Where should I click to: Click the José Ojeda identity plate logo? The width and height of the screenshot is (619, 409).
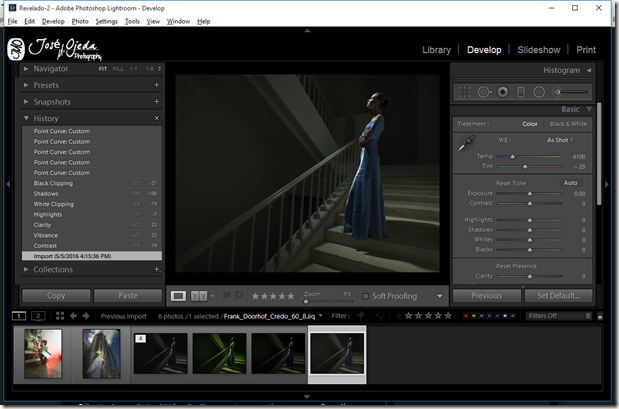click(54, 49)
